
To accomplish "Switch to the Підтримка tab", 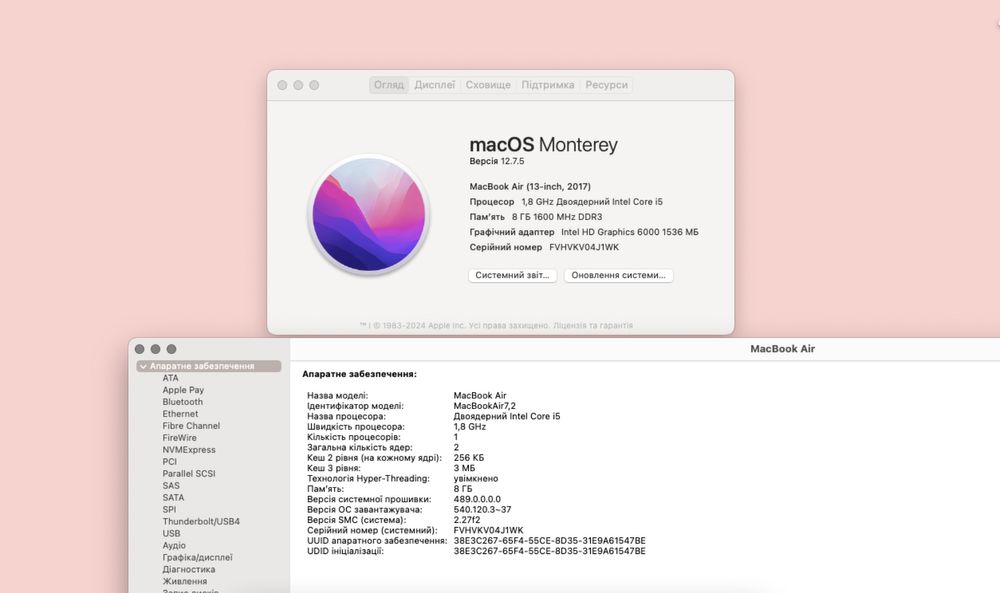I will click(548, 85).
